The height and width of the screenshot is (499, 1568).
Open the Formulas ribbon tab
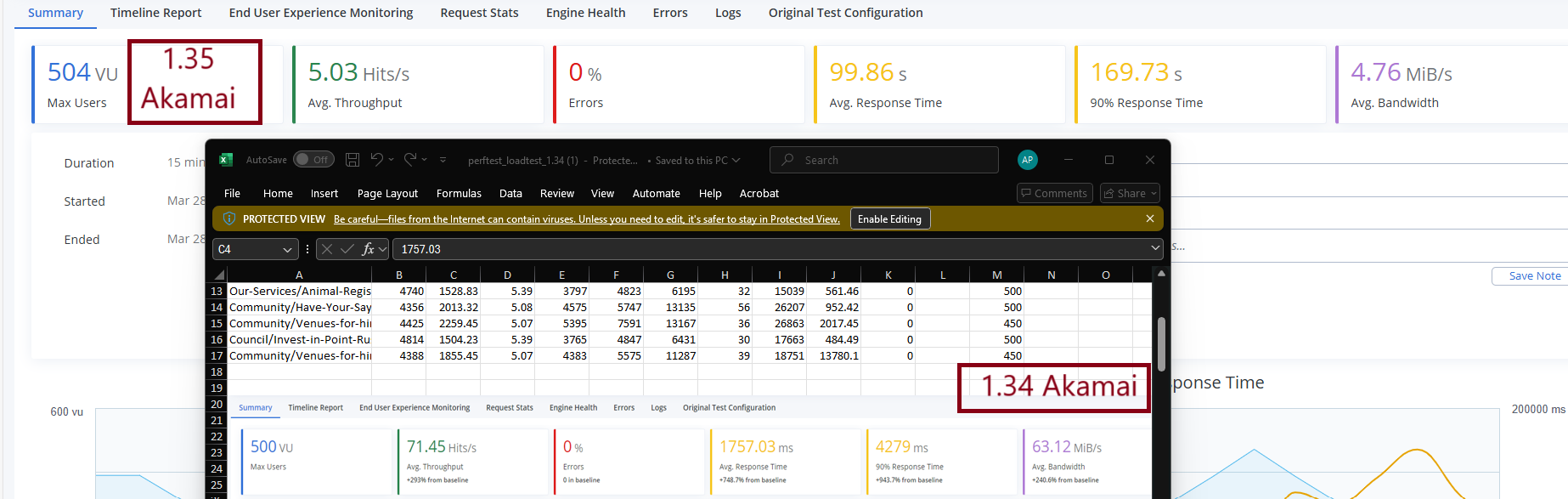point(459,194)
